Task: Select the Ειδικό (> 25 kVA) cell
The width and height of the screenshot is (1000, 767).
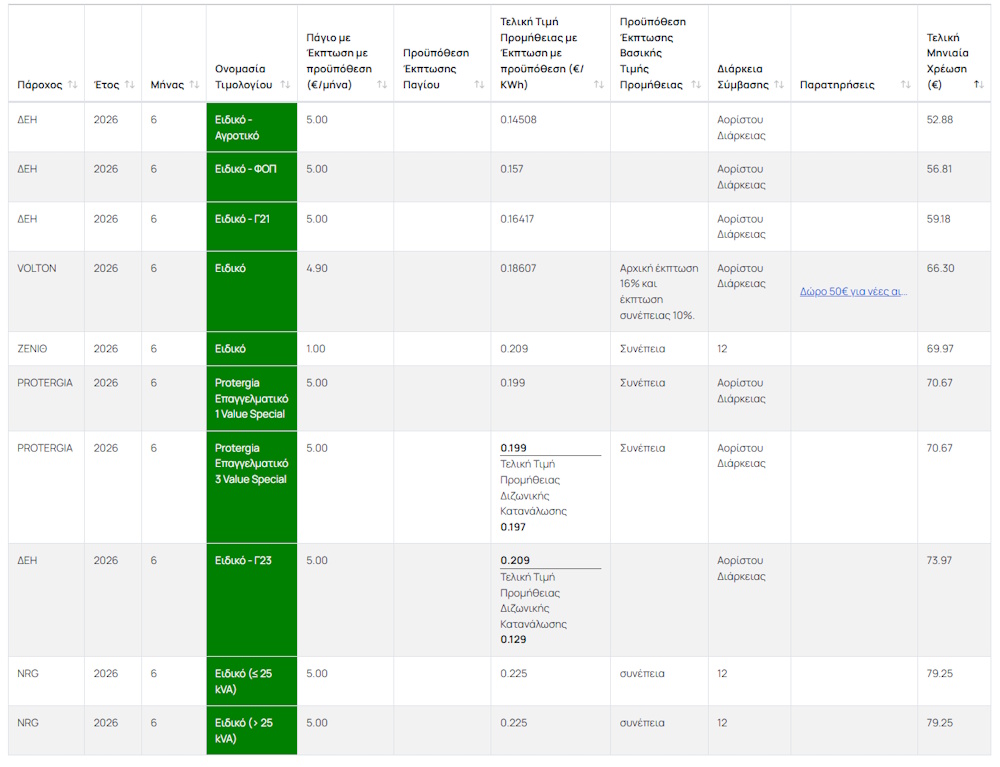Action: [251, 731]
